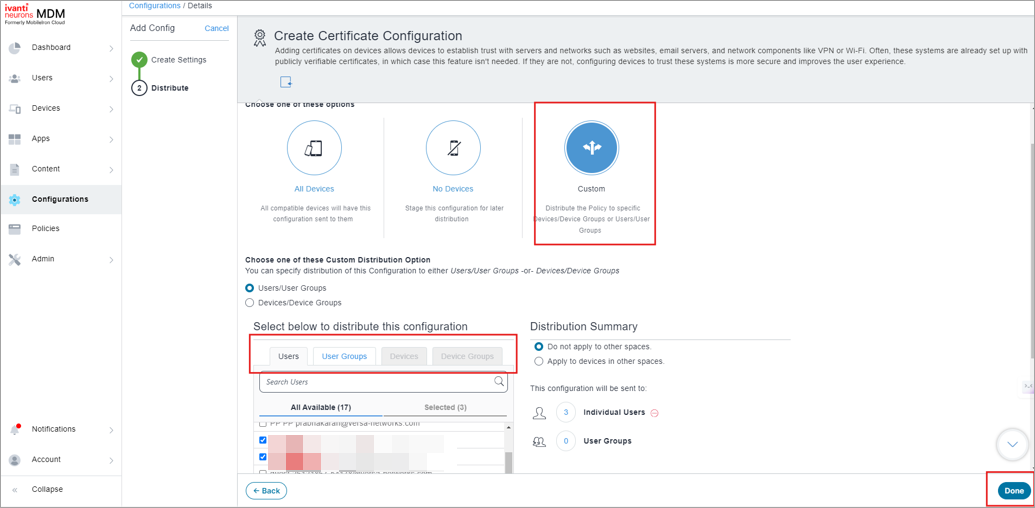Click the Configurations gear icon
This screenshot has width=1035, height=508.
(15, 200)
